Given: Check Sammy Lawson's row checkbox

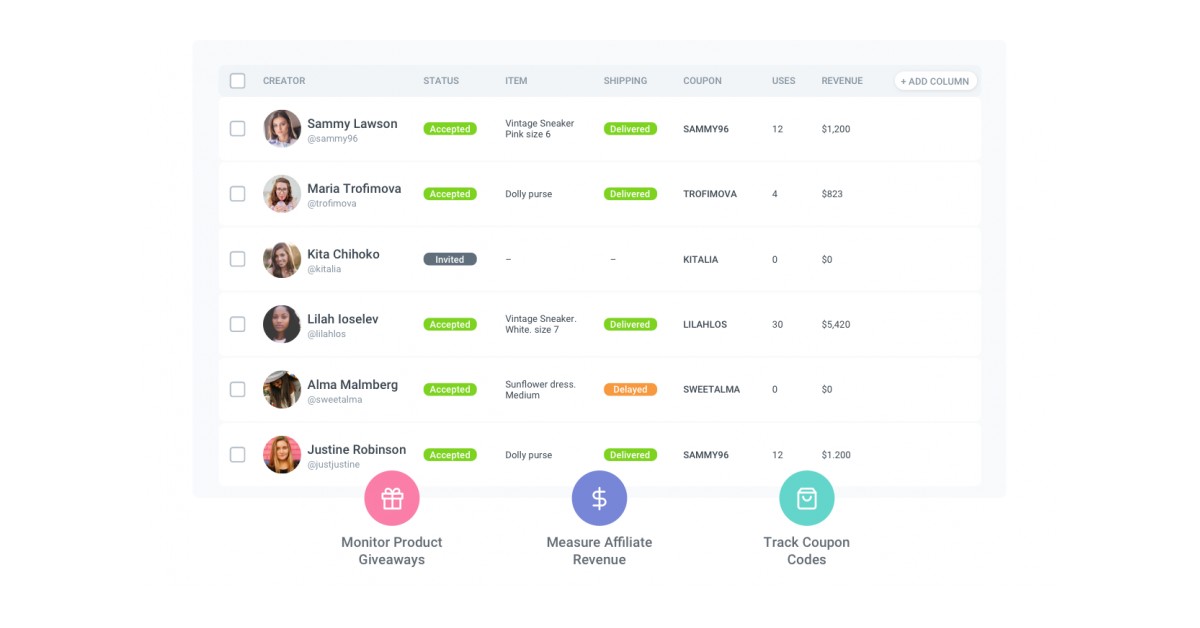Looking at the screenshot, I should (x=237, y=128).
